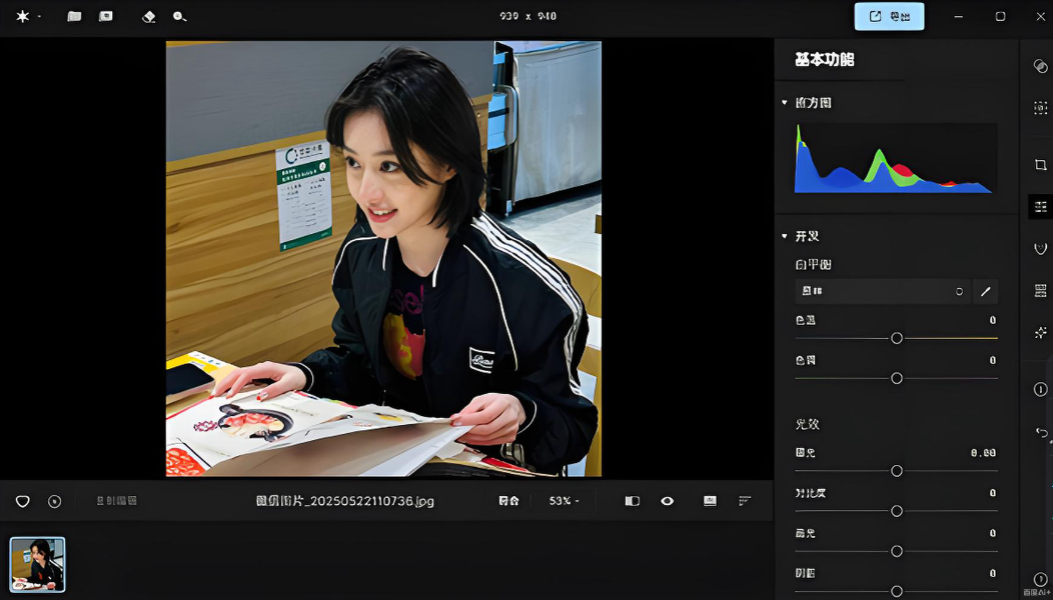Click the info icon in right sidebar
This screenshot has height=600, width=1053.
pyautogui.click(x=1040, y=389)
